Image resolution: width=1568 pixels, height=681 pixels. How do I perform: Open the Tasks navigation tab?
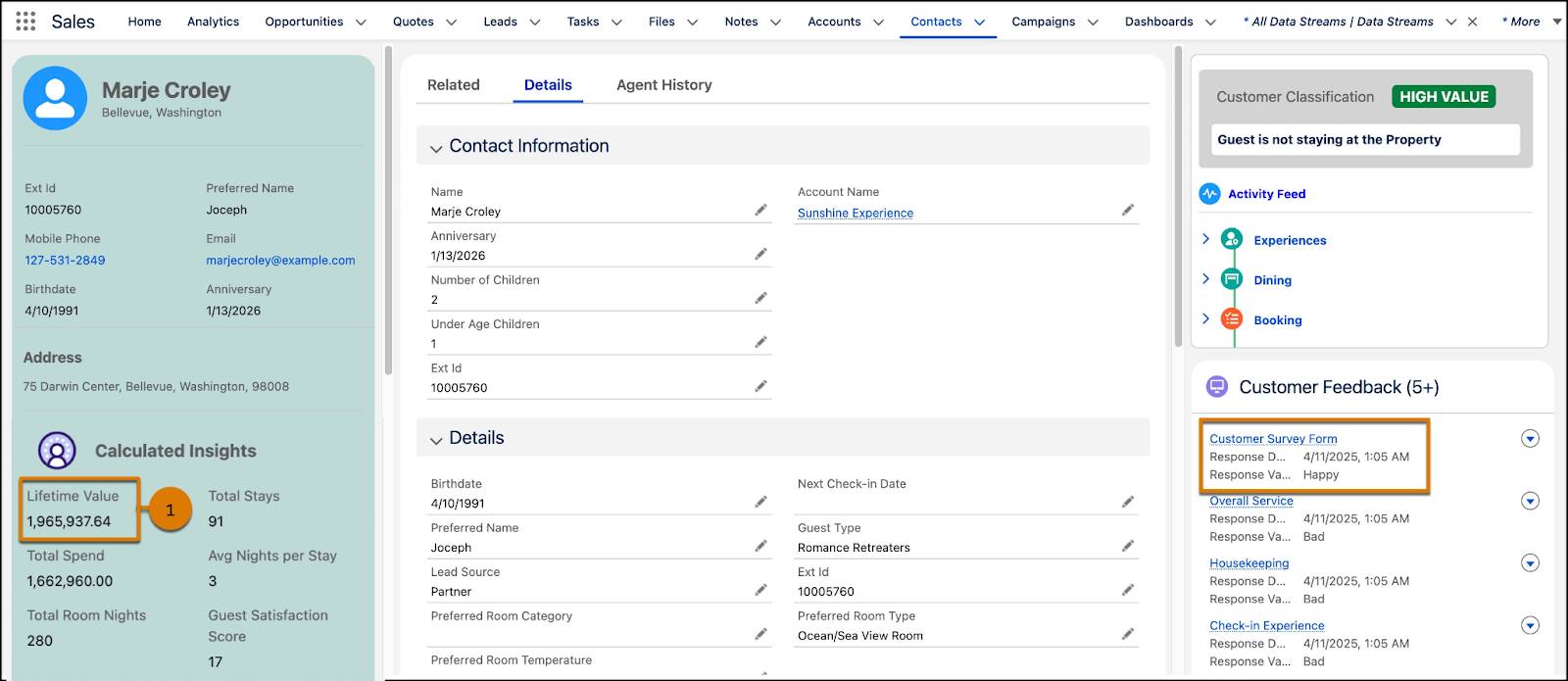tap(582, 22)
